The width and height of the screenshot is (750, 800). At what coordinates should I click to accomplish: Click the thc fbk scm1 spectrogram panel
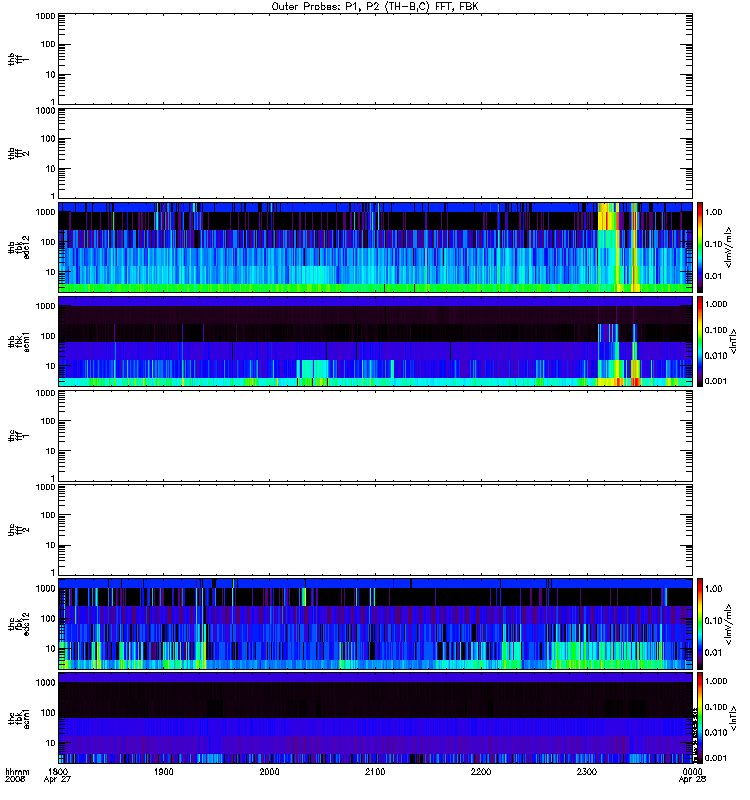pyautogui.click(x=375, y=718)
